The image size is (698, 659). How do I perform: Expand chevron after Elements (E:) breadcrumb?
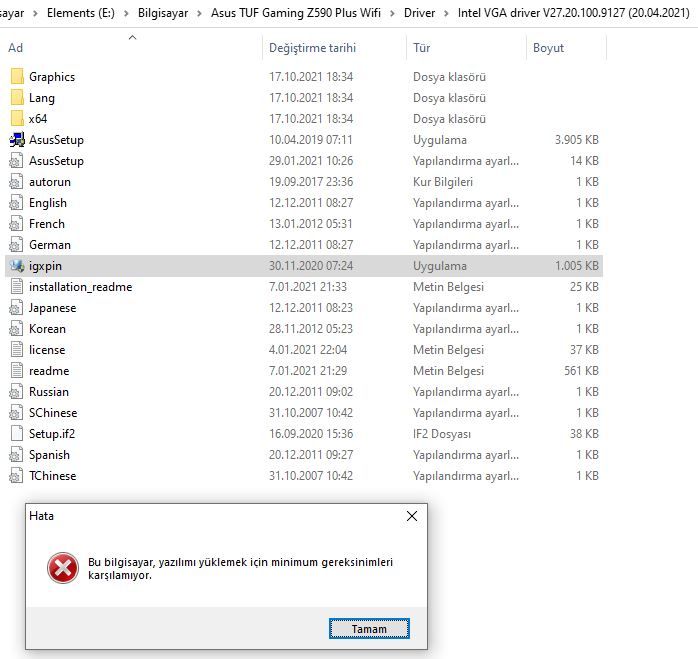pos(126,13)
